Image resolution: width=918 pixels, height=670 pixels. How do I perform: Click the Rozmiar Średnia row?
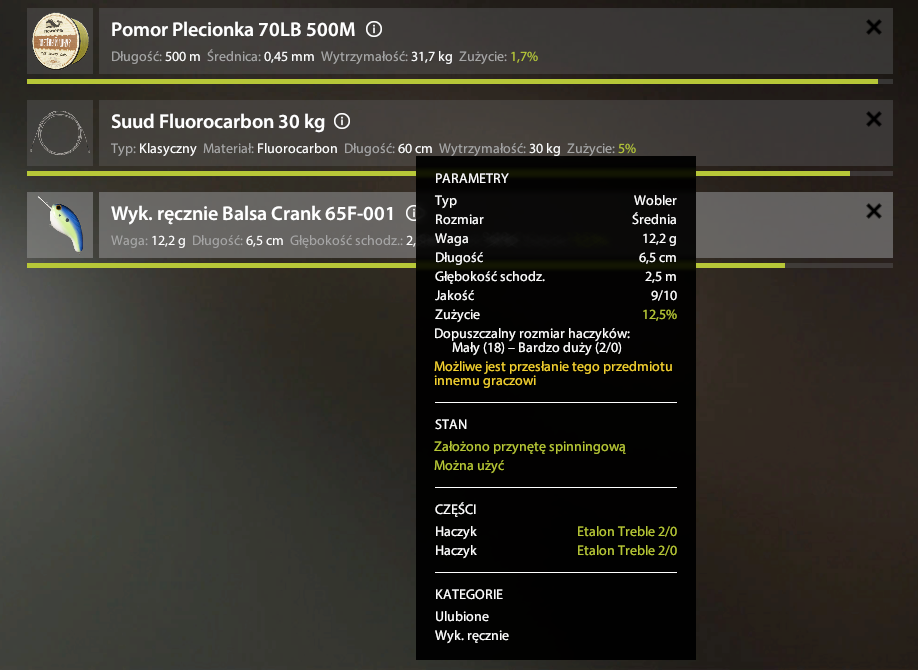(x=556, y=220)
